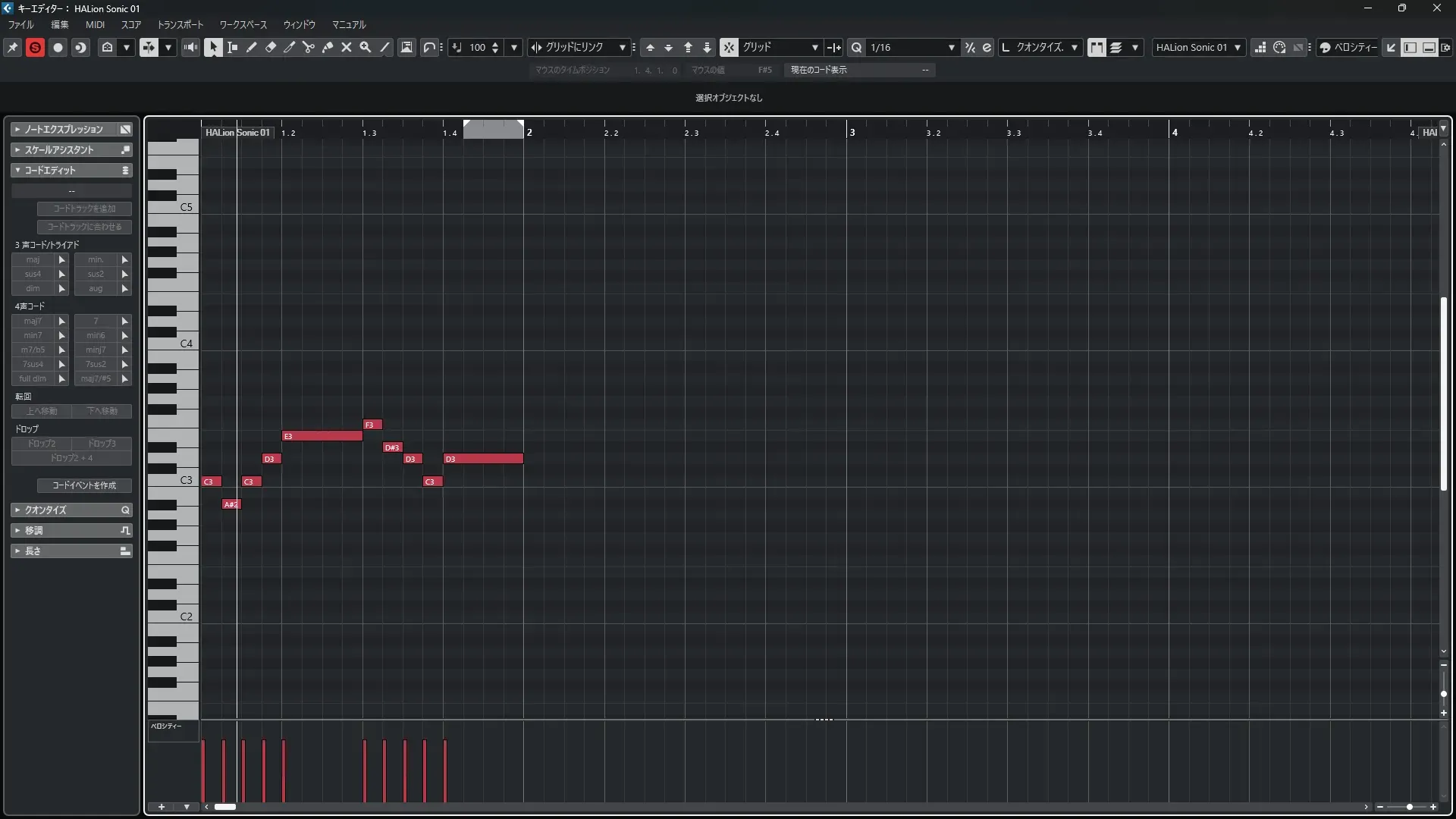
Task: Select the Glue tool
Action: (x=328, y=47)
